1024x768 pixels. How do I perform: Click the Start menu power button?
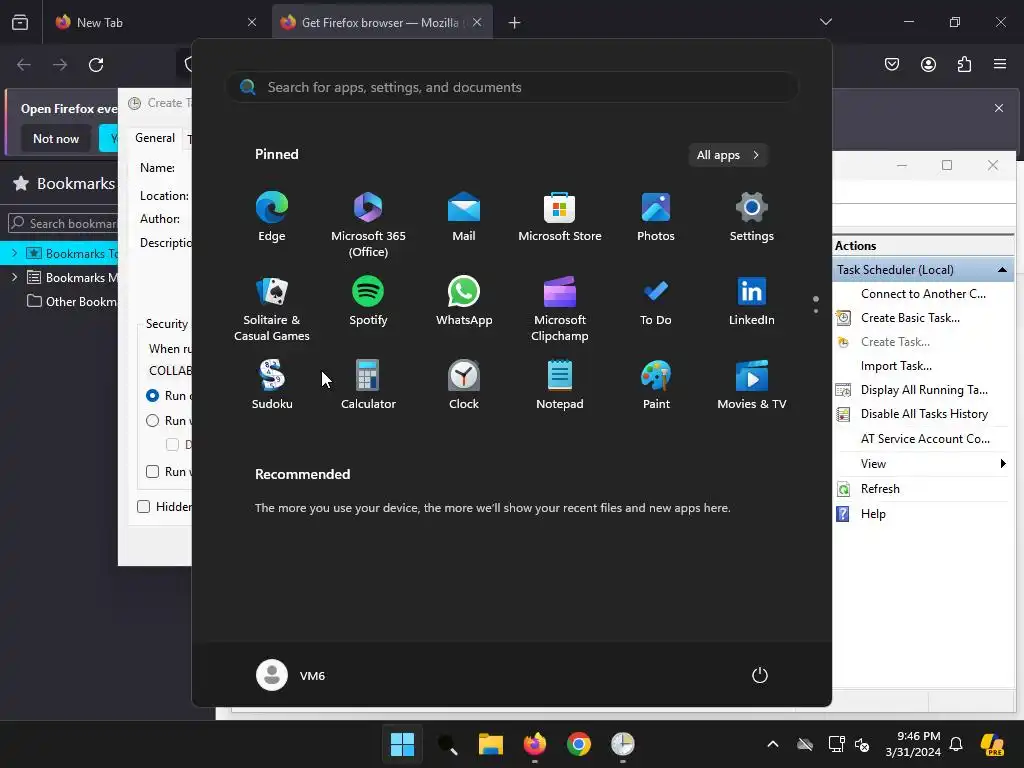760,675
